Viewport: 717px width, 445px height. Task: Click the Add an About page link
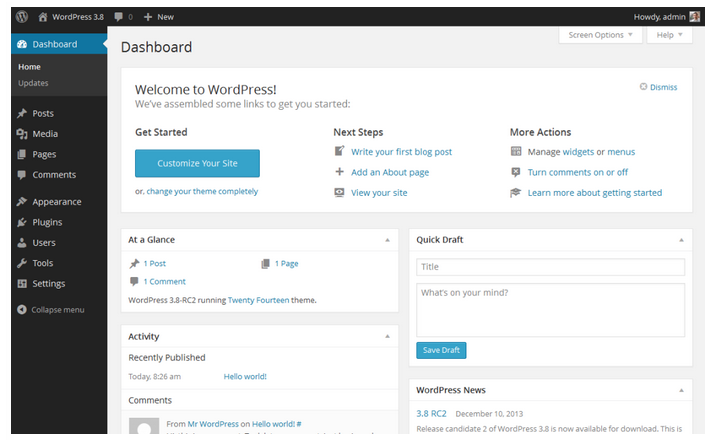pos(390,172)
